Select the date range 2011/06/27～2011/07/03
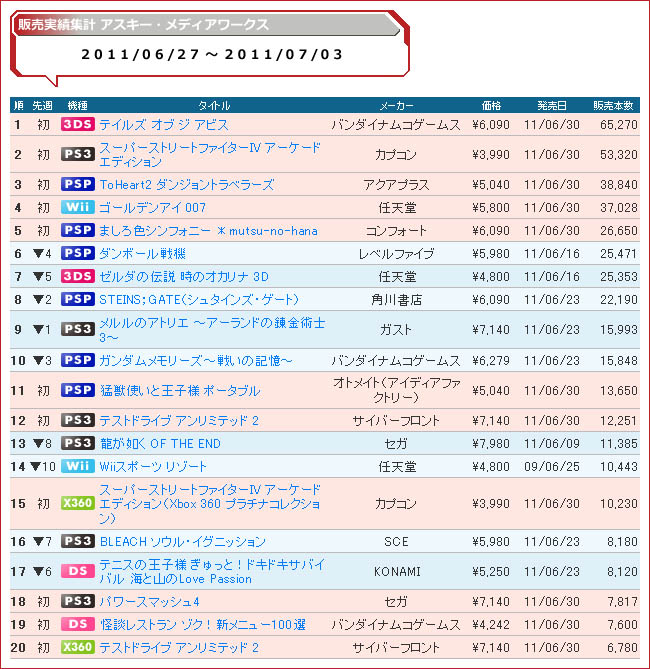Image resolution: width=650 pixels, height=669 pixels. pyautogui.click(x=212, y=54)
